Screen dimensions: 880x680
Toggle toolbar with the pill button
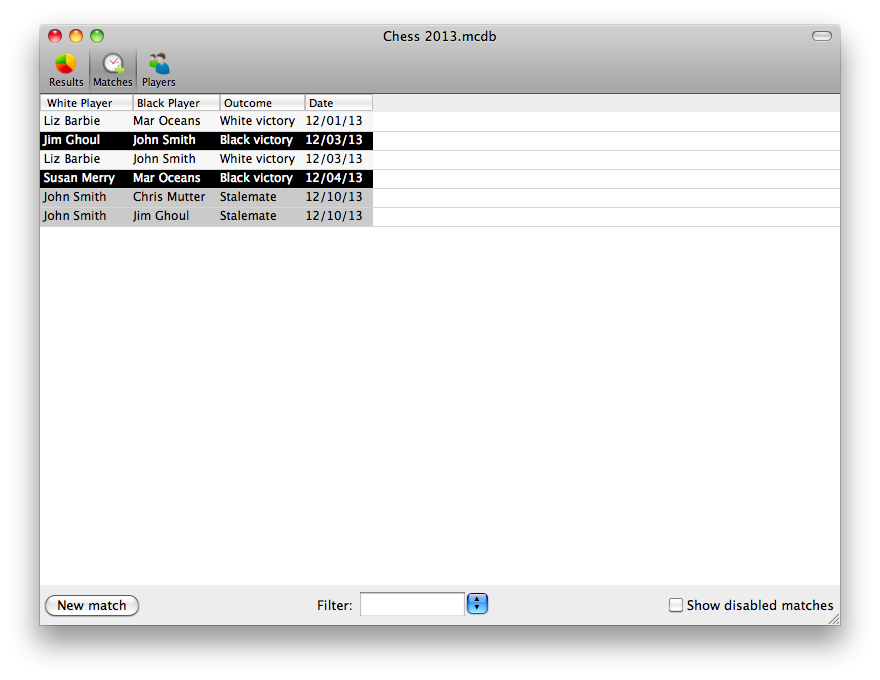coord(822,36)
